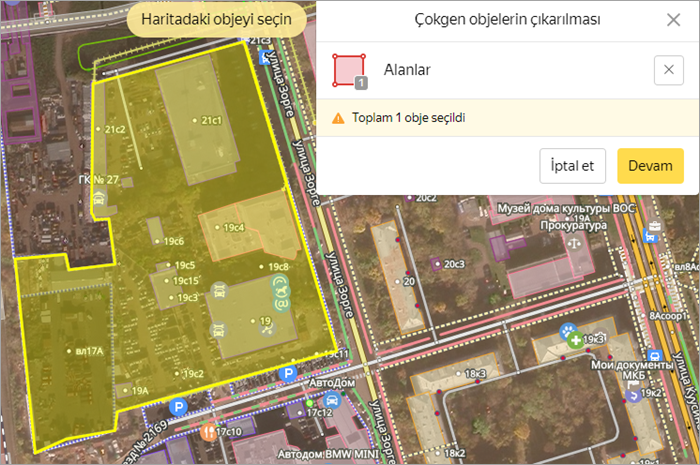Click the АвтоДом car dealer icon
The width and height of the screenshot is (700, 465).
tap(332, 400)
